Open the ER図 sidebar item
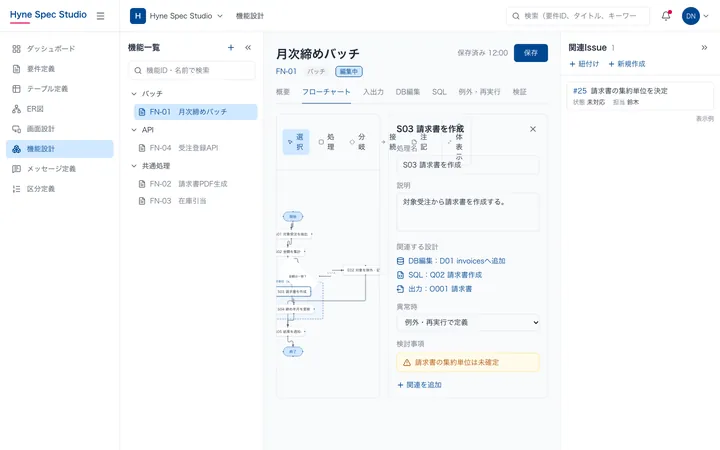Viewport: 720px width, 450px height. click(x=60, y=109)
